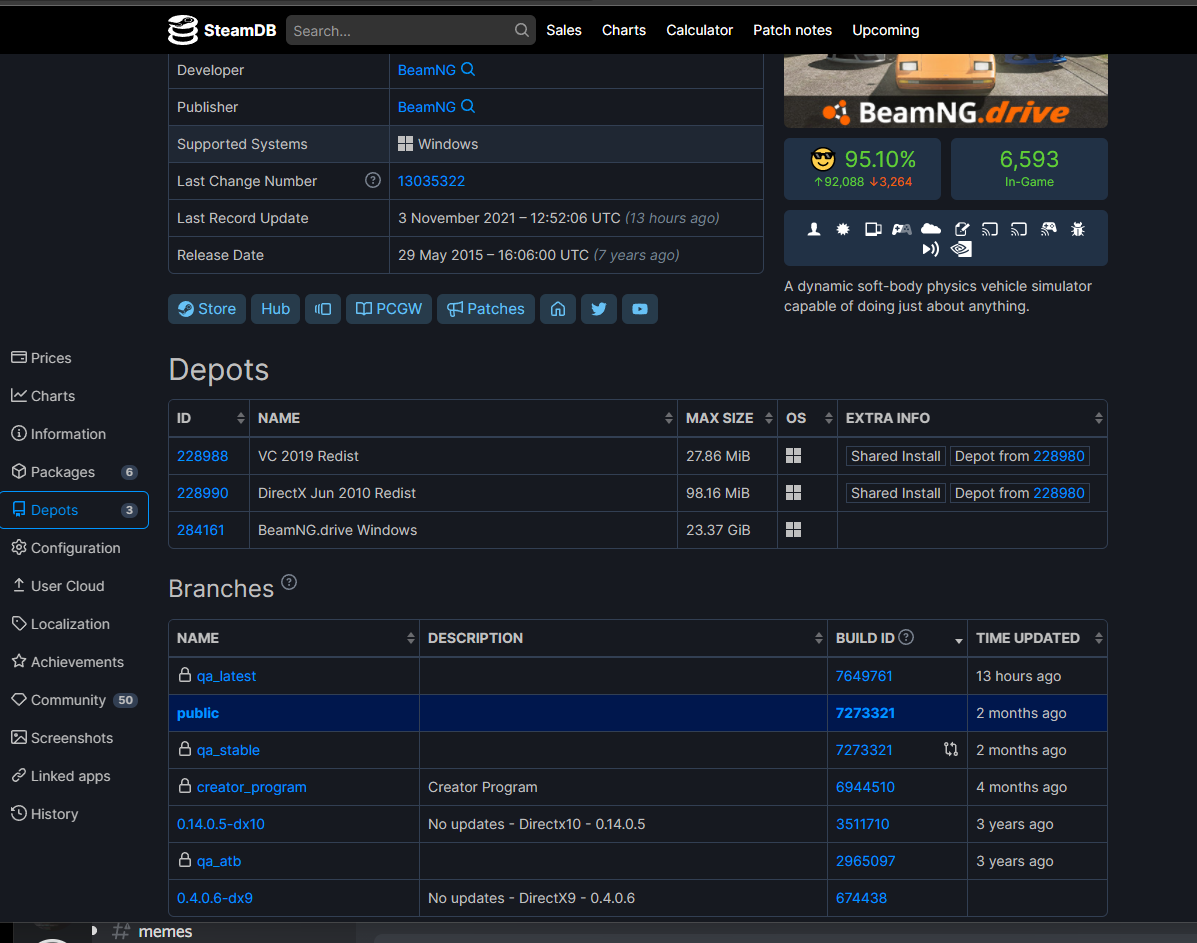The image size is (1197, 943).
Task: Open the Patch notes menu item
Action: pyautogui.click(x=792, y=30)
